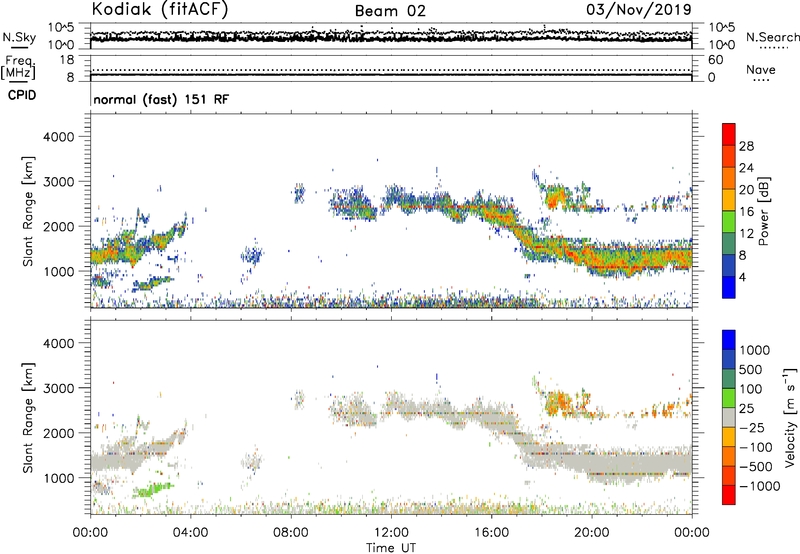The image size is (800, 554).
Task: Click the '08:00' time axis label
Action: tap(291, 533)
